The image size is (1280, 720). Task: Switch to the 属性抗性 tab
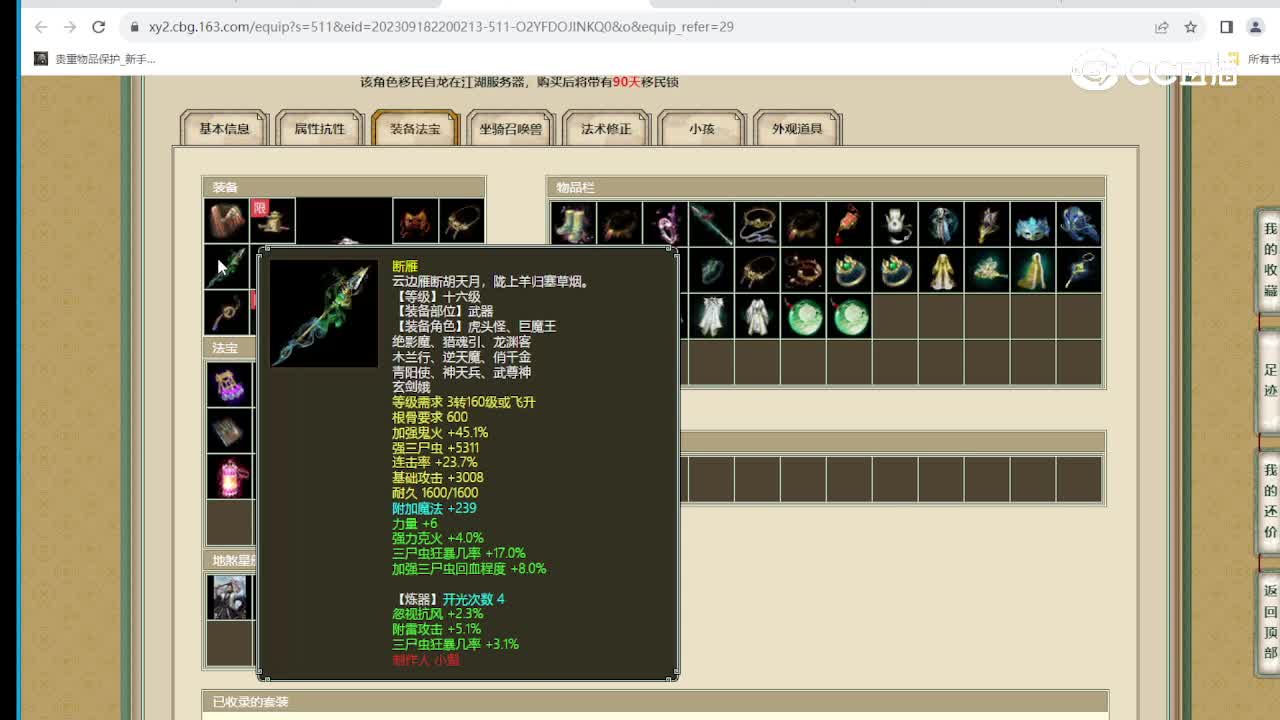coord(319,129)
